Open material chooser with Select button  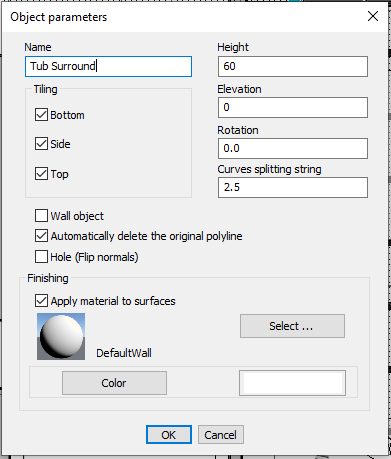[x=292, y=326]
